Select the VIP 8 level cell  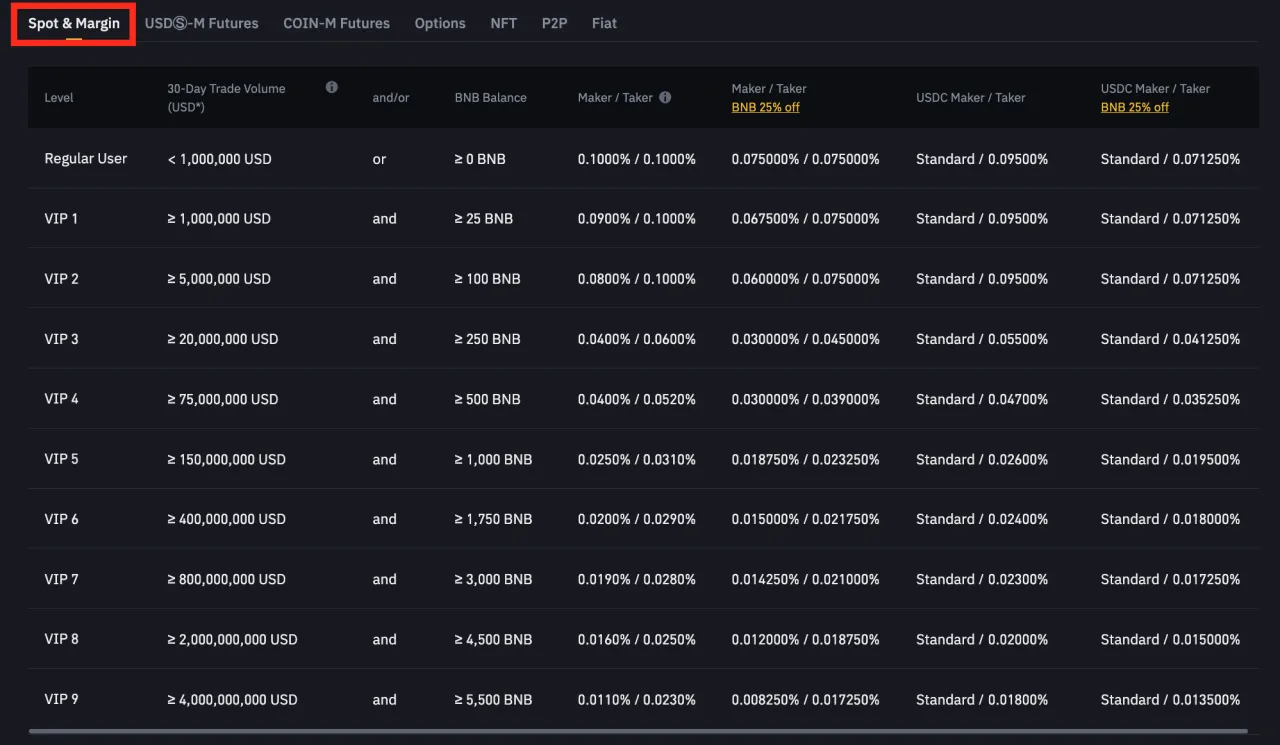pos(62,639)
